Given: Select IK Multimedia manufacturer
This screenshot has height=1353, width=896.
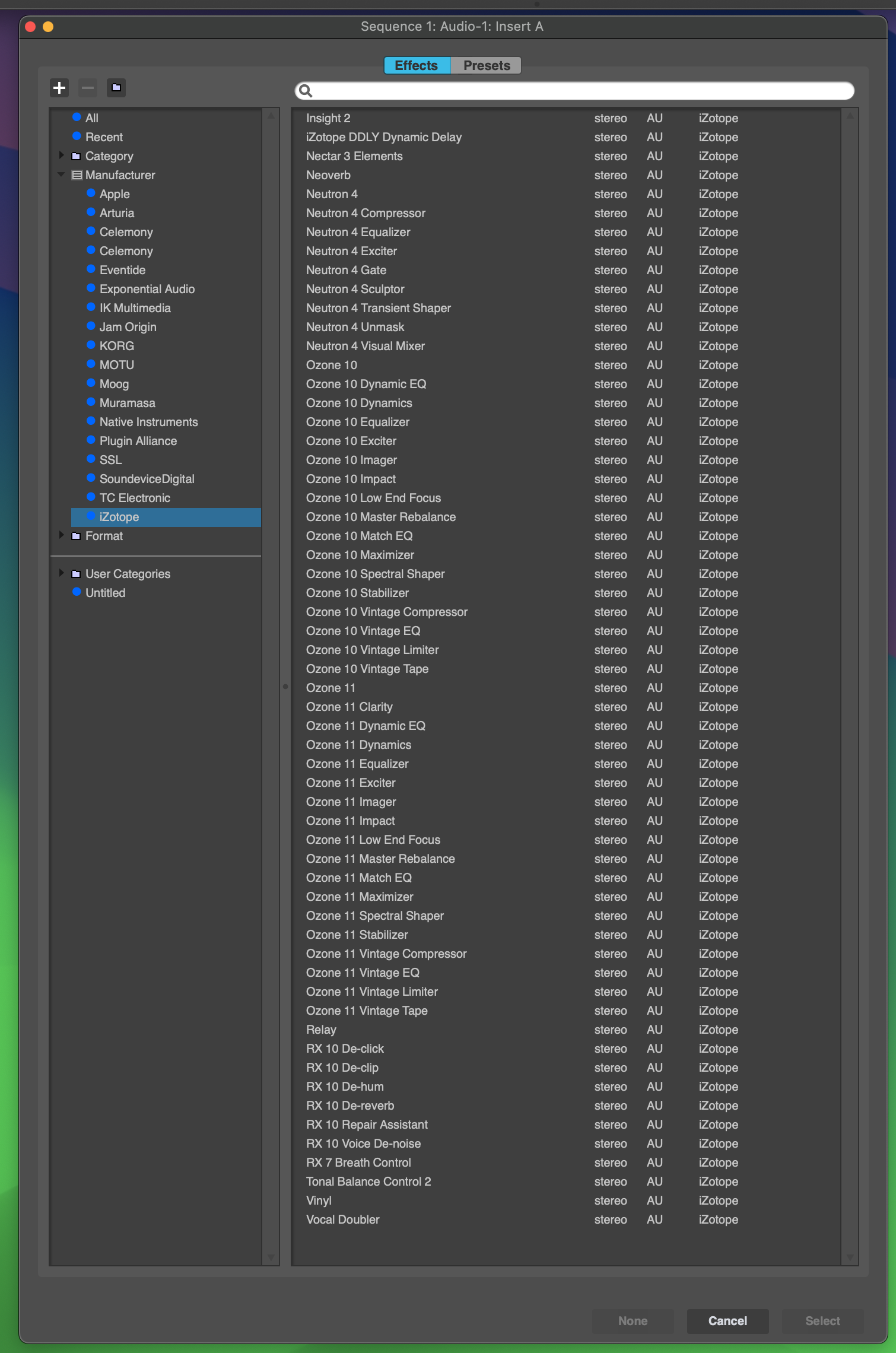Looking at the screenshot, I should click(x=135, y=308).
